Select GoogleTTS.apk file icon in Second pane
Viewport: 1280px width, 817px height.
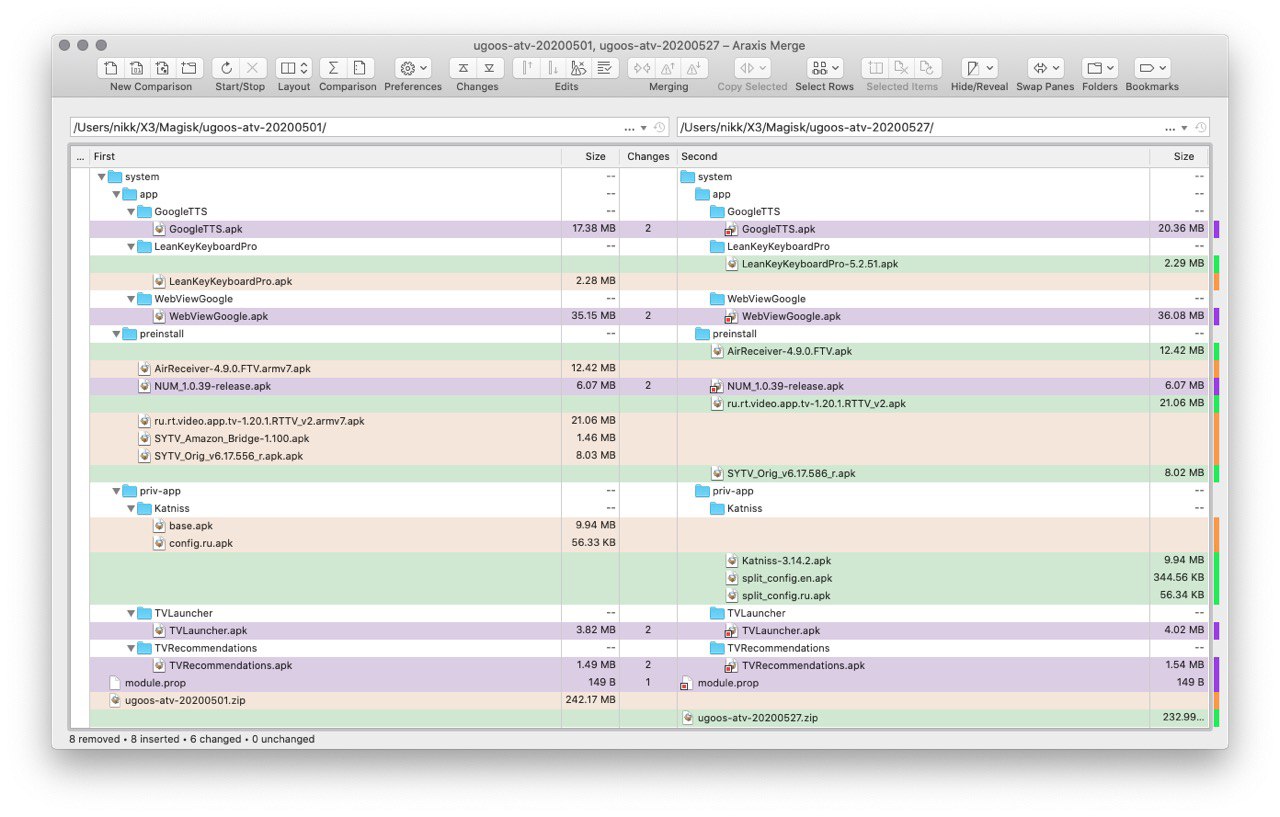point(732,230)
